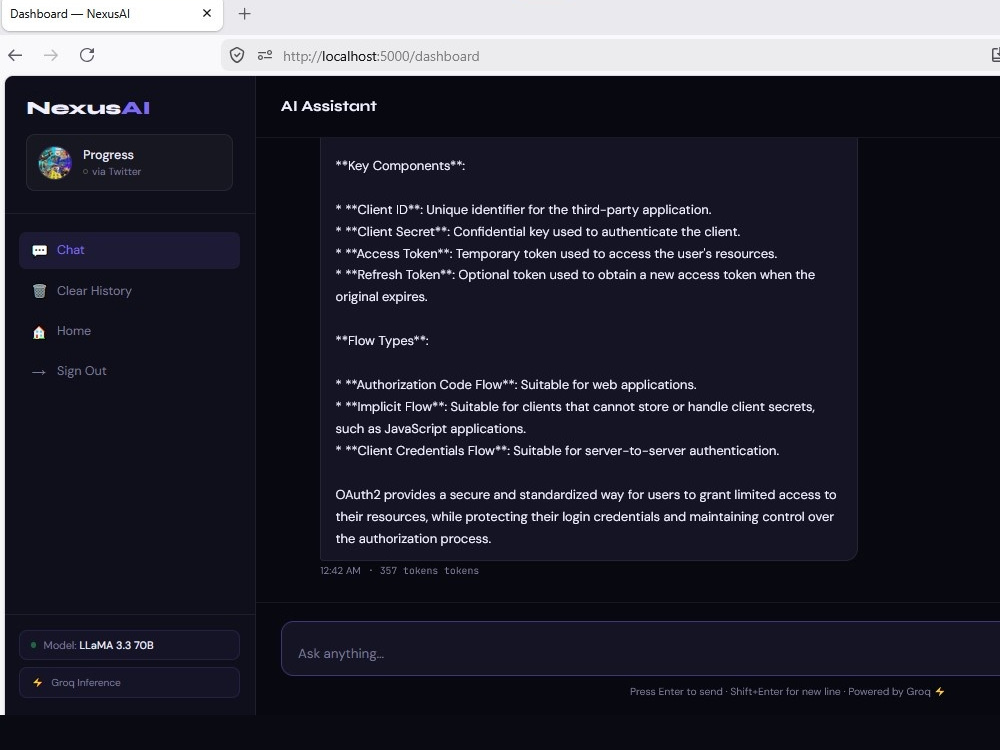Click the '**Client Credentials Flow**' bullet line
Screen dimensions: 1000x750
pos(557,451)
